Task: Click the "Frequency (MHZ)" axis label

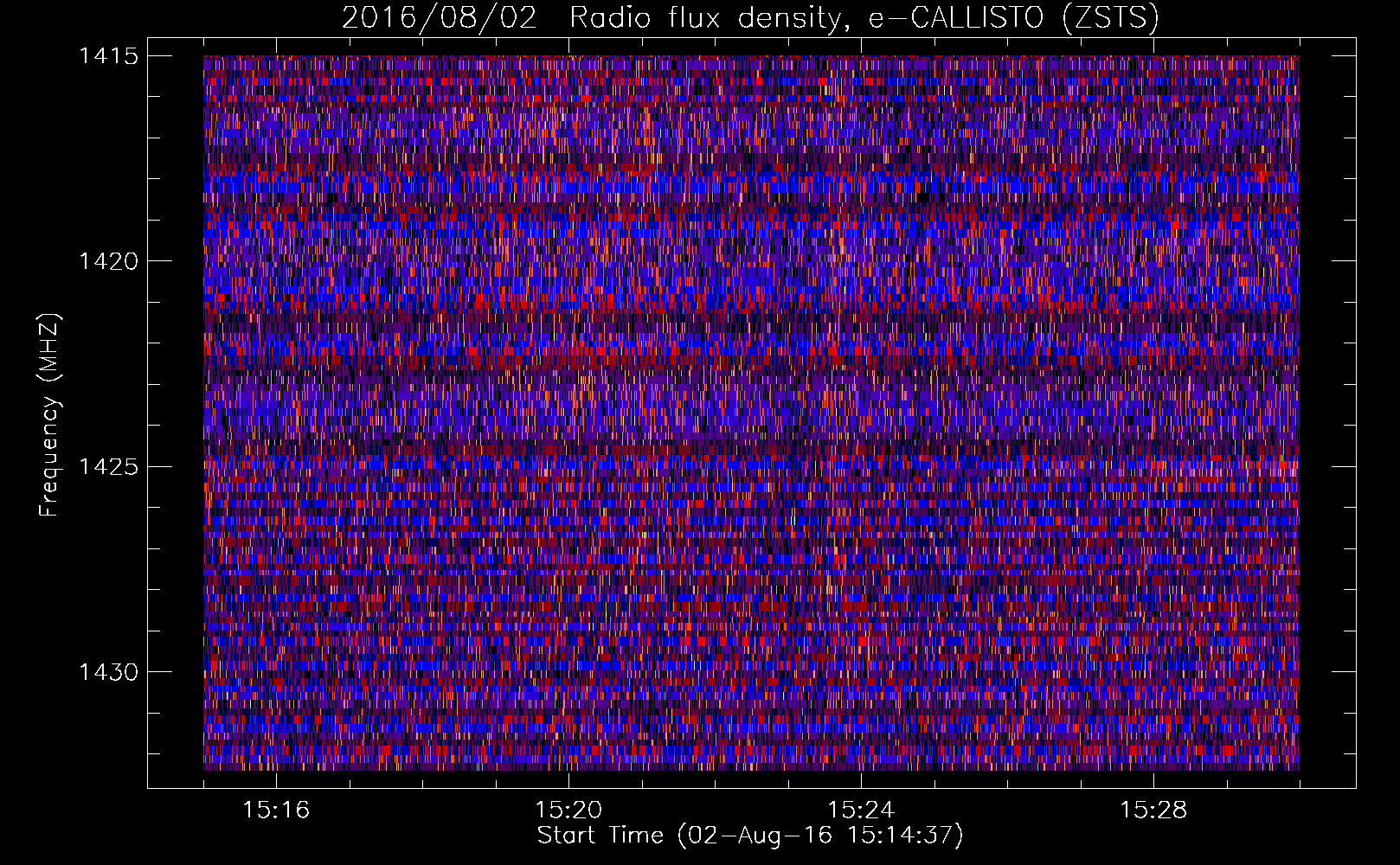Action: click(x=49, y=414)
